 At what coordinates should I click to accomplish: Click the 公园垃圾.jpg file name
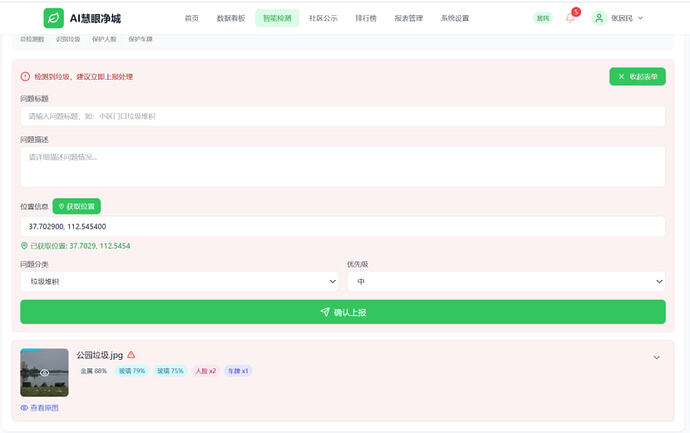tap(99, 355)
